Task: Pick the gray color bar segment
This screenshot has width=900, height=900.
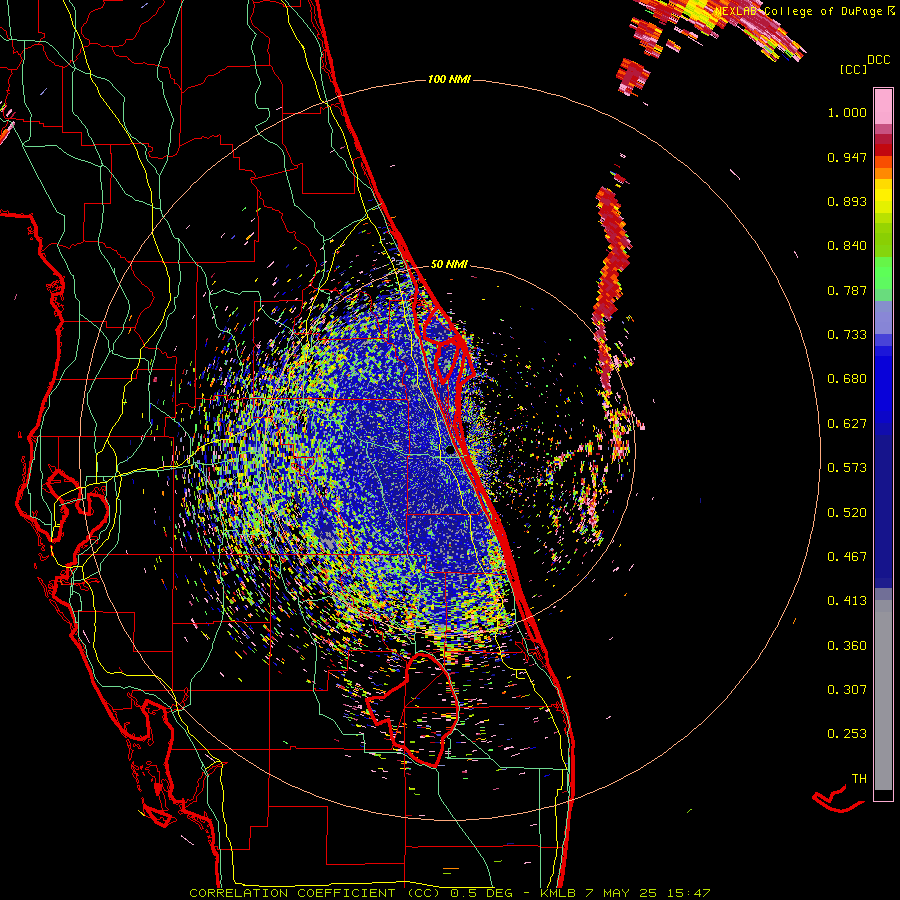Action: coord(883,695)
